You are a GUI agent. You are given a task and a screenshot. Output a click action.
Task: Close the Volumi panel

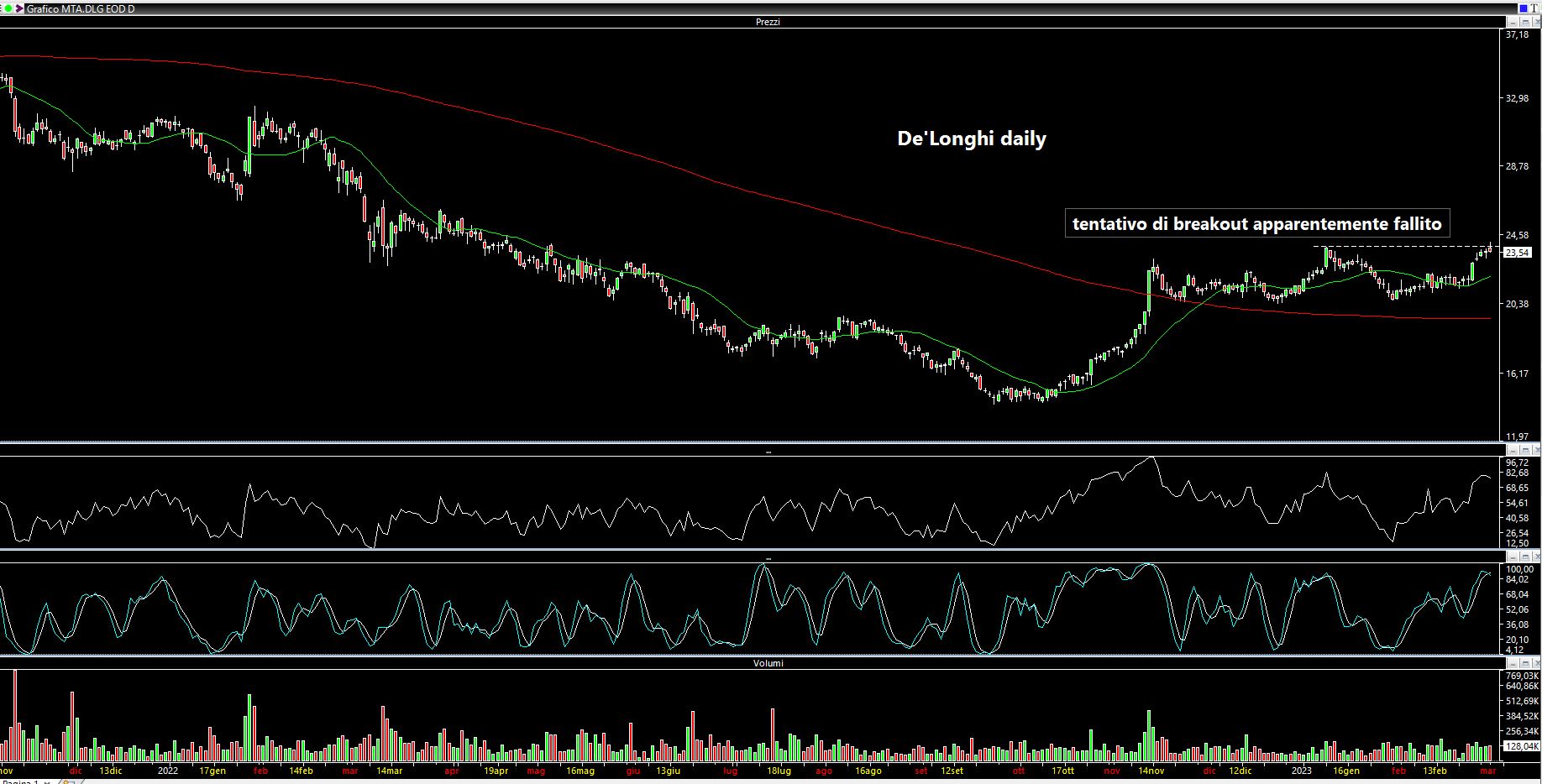click(1536, 663)
